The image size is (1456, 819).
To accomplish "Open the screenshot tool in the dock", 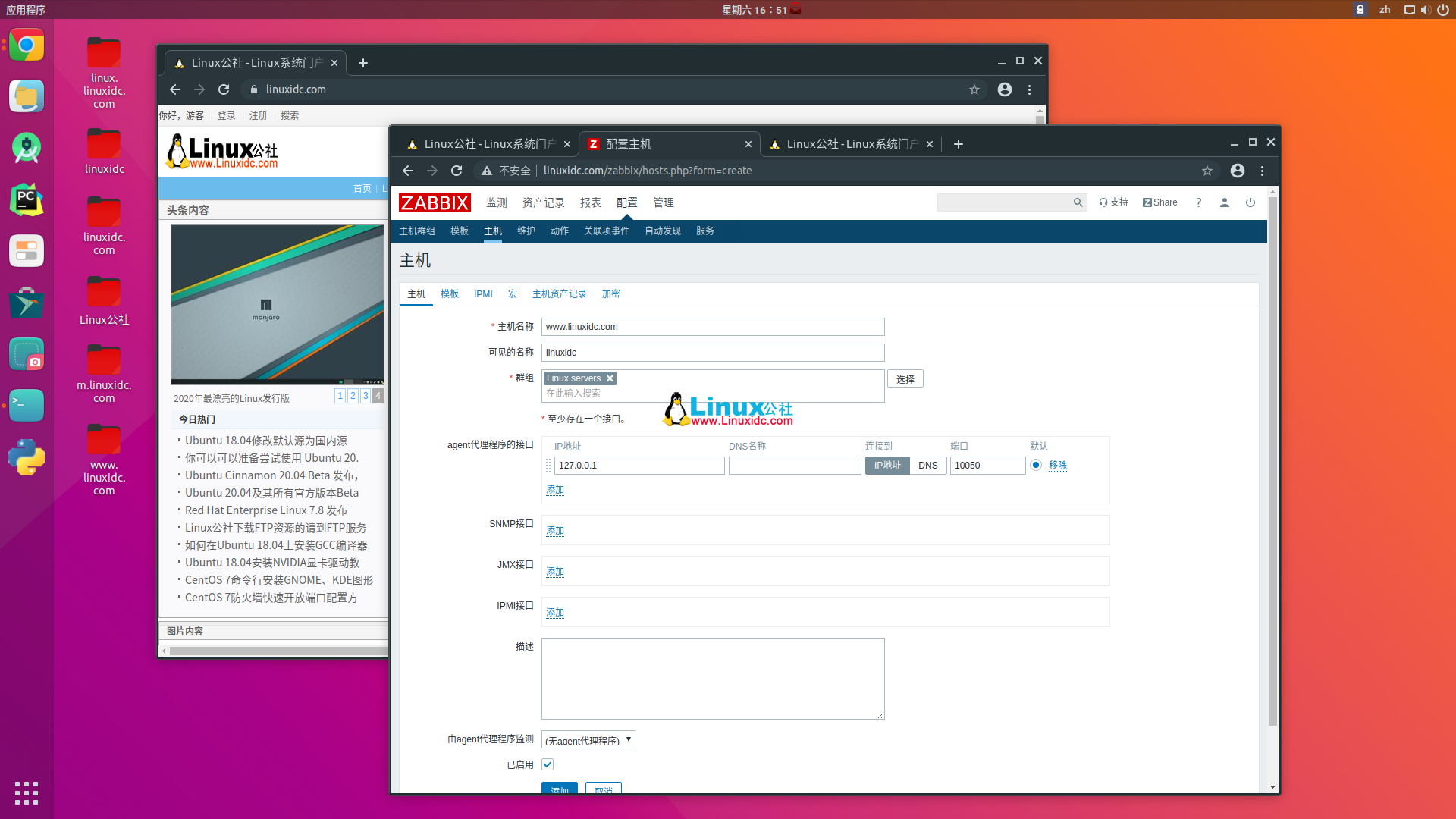I will 27,354.
